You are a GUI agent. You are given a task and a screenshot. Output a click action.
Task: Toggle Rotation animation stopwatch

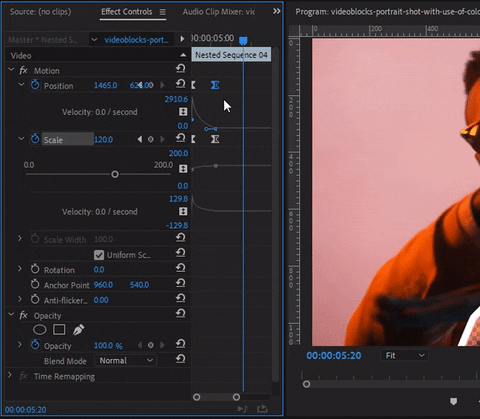(x=35, y=269)
